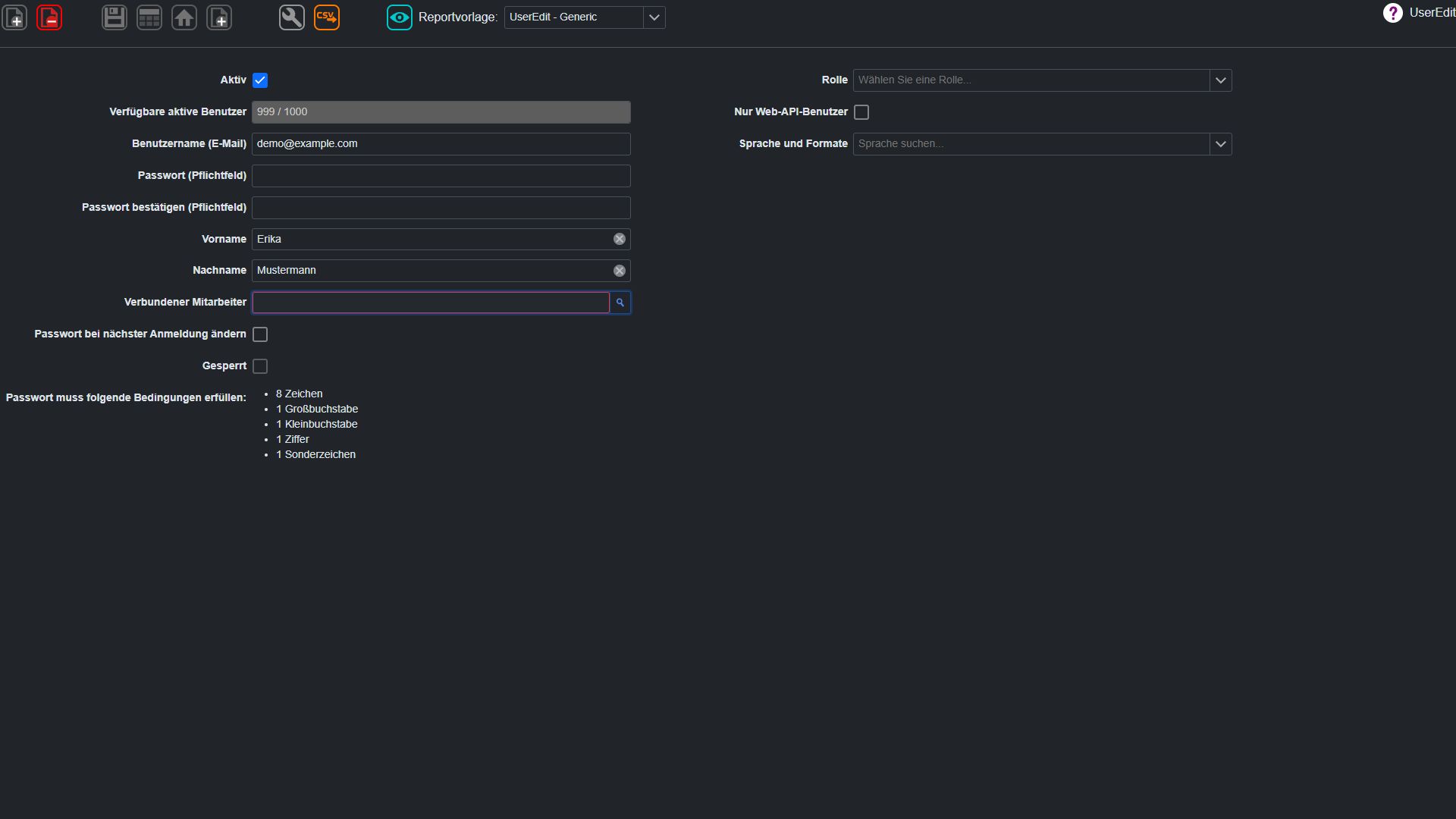Check Passwort bei nächster Anmeldung ändern

click(260, 334)
